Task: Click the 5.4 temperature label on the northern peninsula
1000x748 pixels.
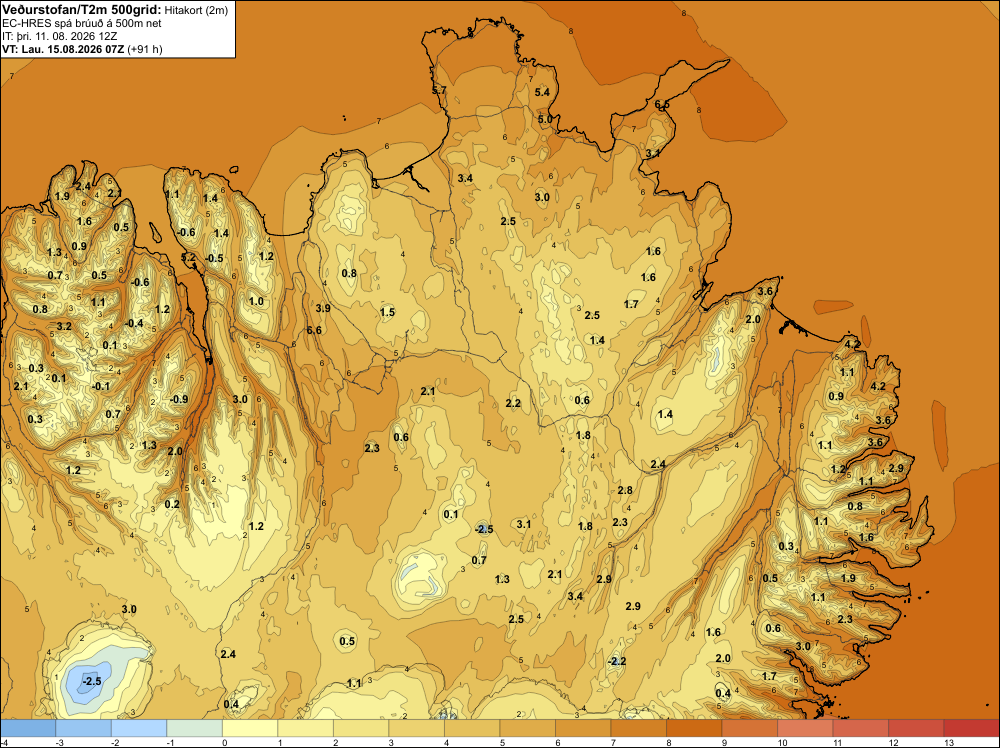Action: 542,92
